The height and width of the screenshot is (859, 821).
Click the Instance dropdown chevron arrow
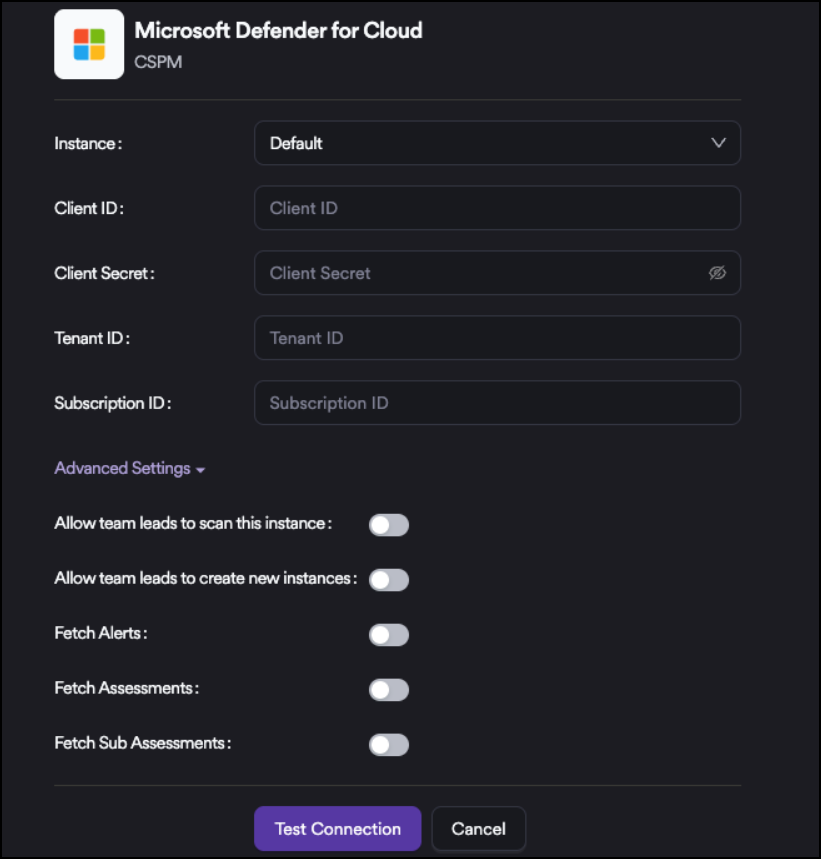[x=718, y=143]
